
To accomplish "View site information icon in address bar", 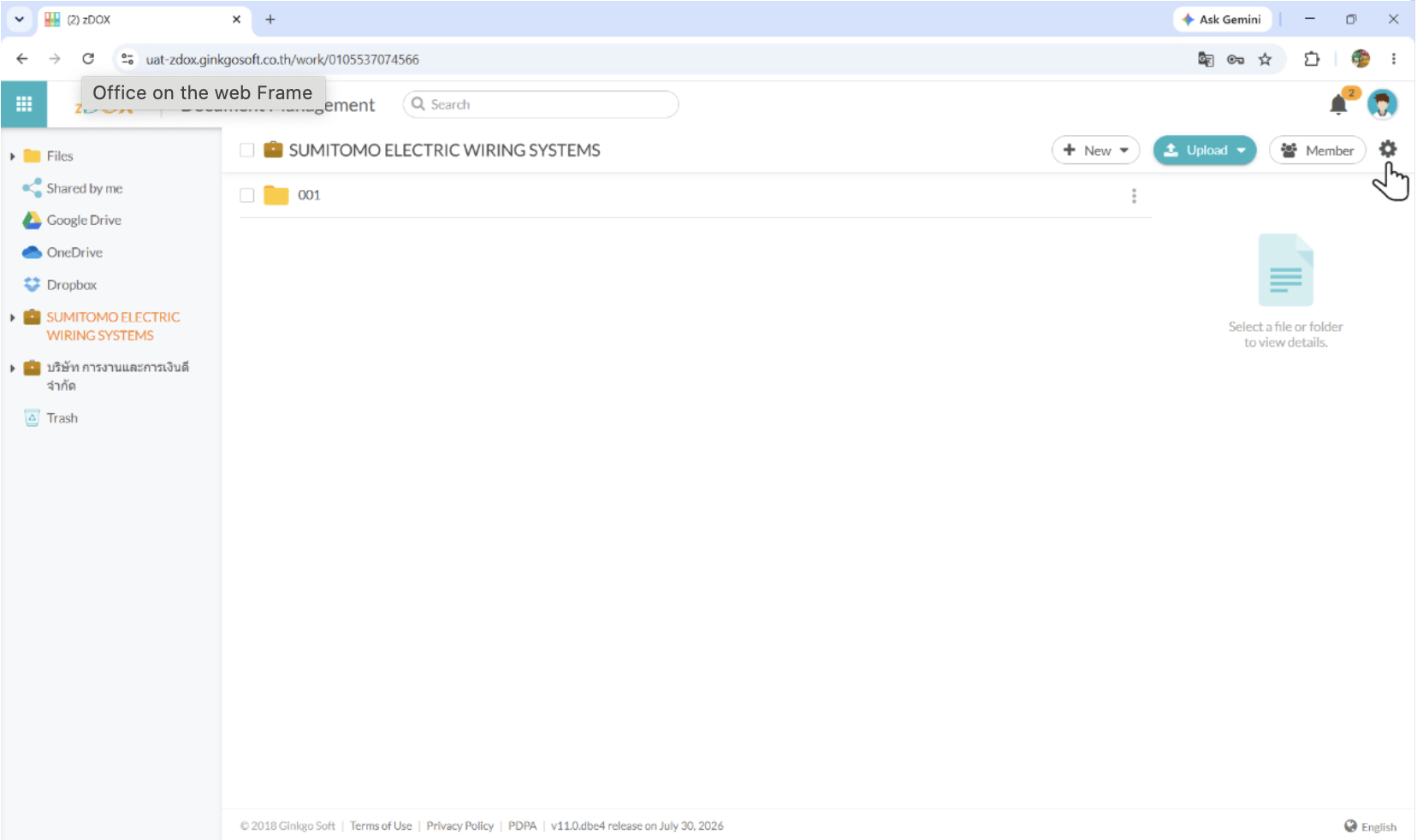I will 127,59.
